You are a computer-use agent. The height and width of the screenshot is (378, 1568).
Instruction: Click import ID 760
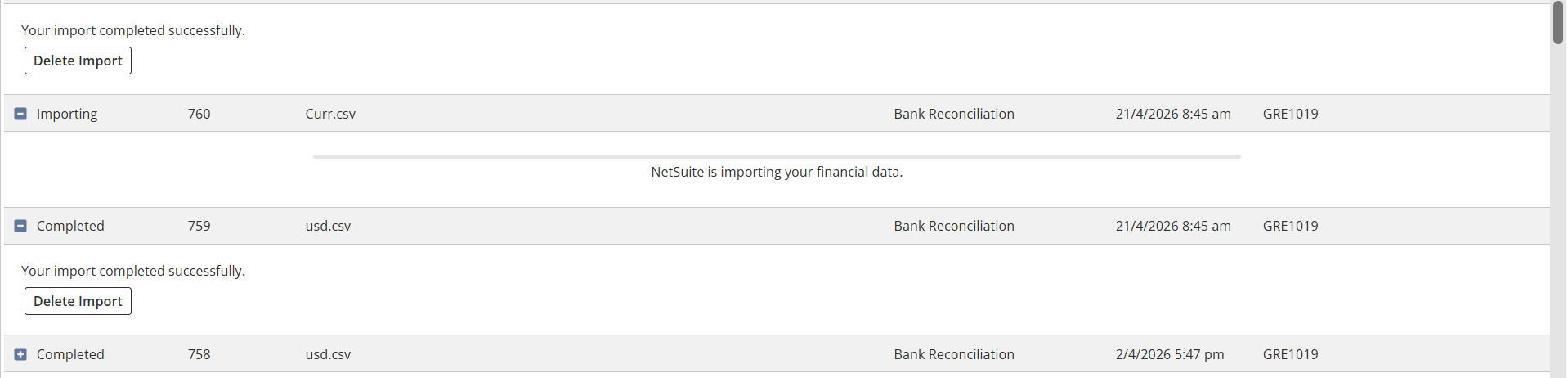tap(199, 114)
